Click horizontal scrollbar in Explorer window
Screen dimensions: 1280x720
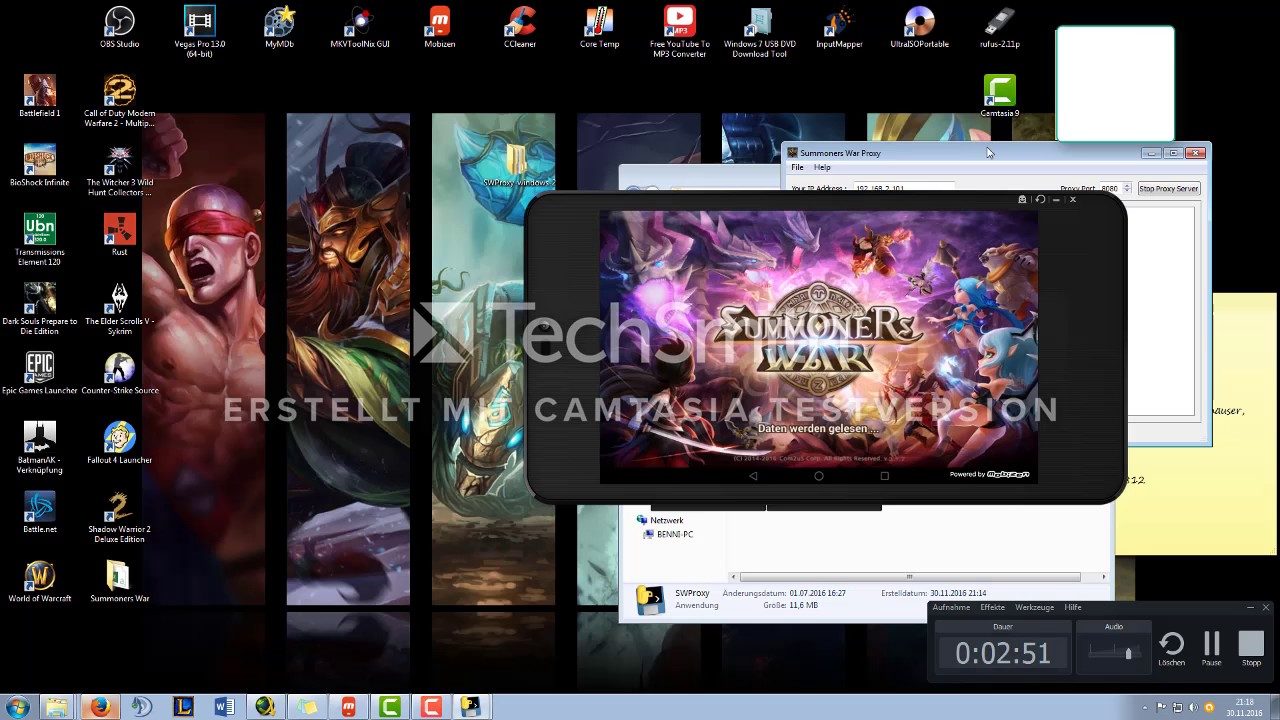pyautogui.click(x=909, y=577)
